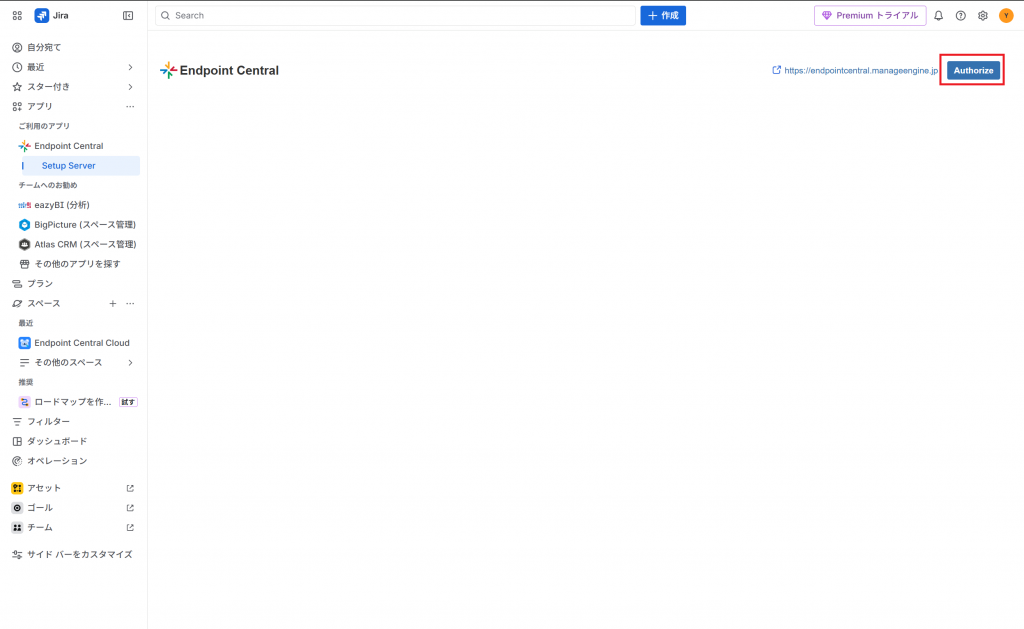1024x629 pixels.
Task: Expand the スター付き chevron
Action: (x=131, y=87)
